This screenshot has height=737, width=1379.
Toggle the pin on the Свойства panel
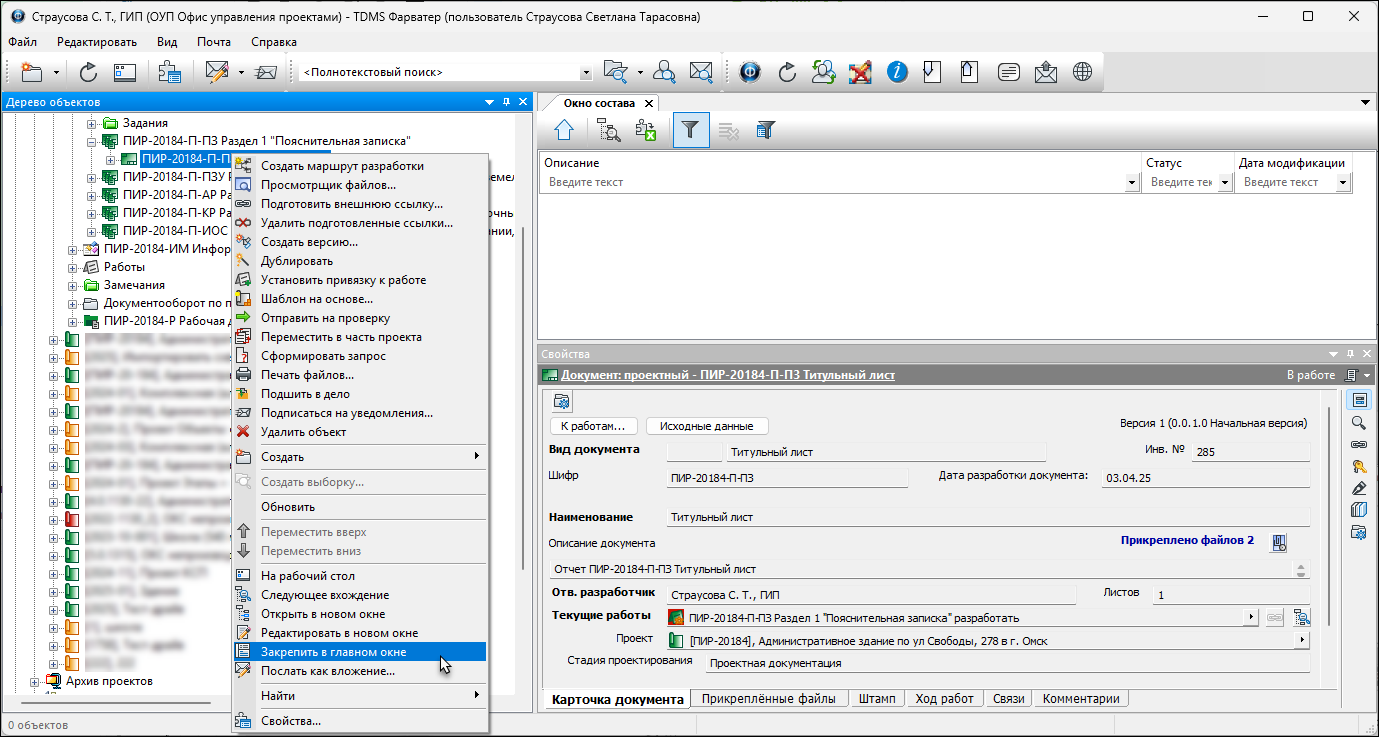(x=1350, y=354)
